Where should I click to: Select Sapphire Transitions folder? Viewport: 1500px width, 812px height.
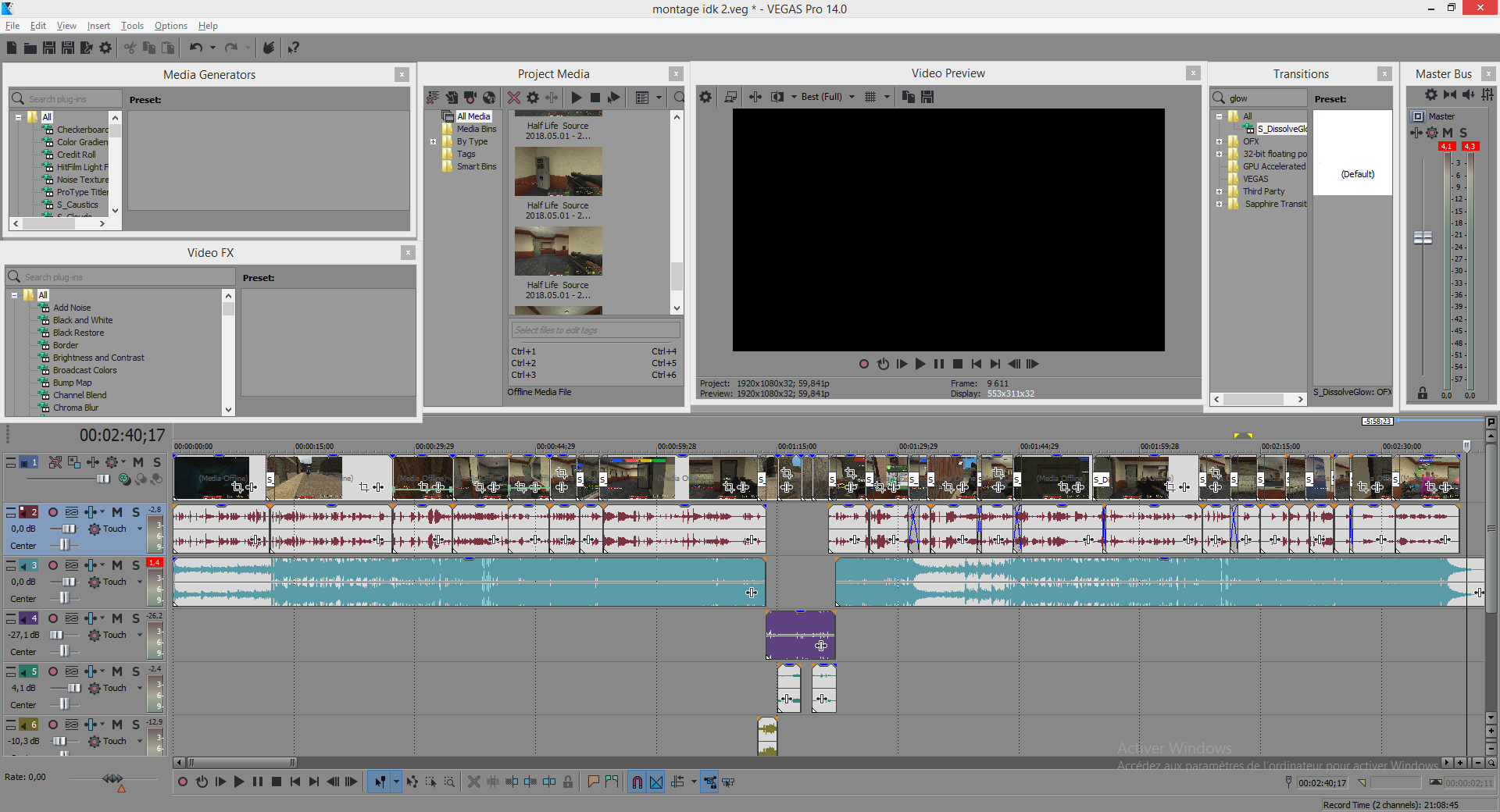1276,204
